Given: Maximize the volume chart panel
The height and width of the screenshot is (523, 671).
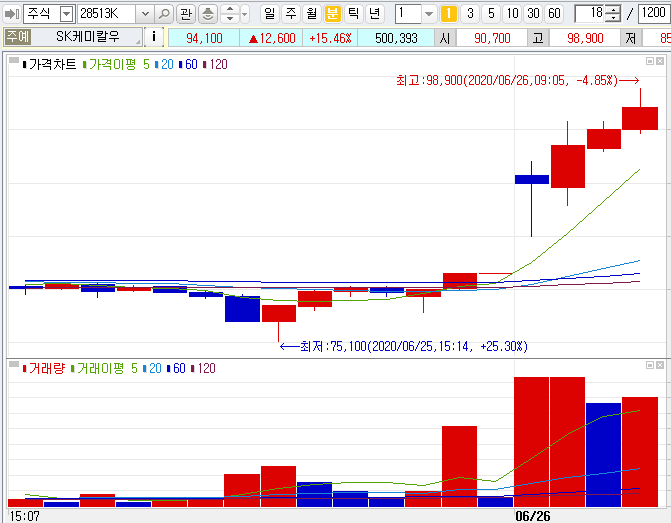Looking at the screenshot, I should [650, 365].
